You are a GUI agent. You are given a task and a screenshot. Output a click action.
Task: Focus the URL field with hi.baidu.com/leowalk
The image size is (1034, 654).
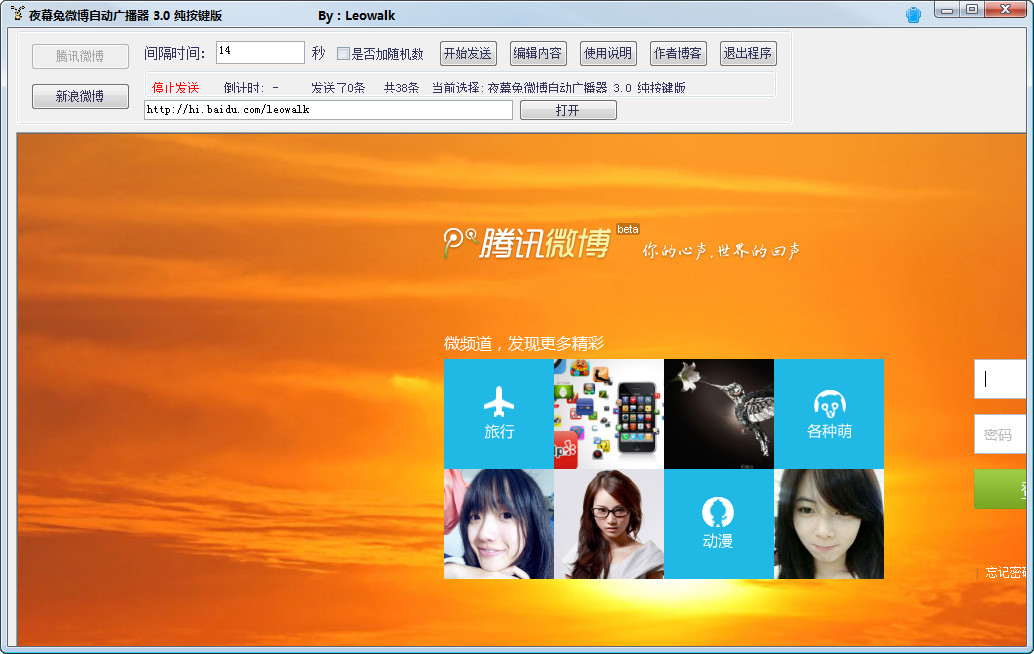(328, 109)
